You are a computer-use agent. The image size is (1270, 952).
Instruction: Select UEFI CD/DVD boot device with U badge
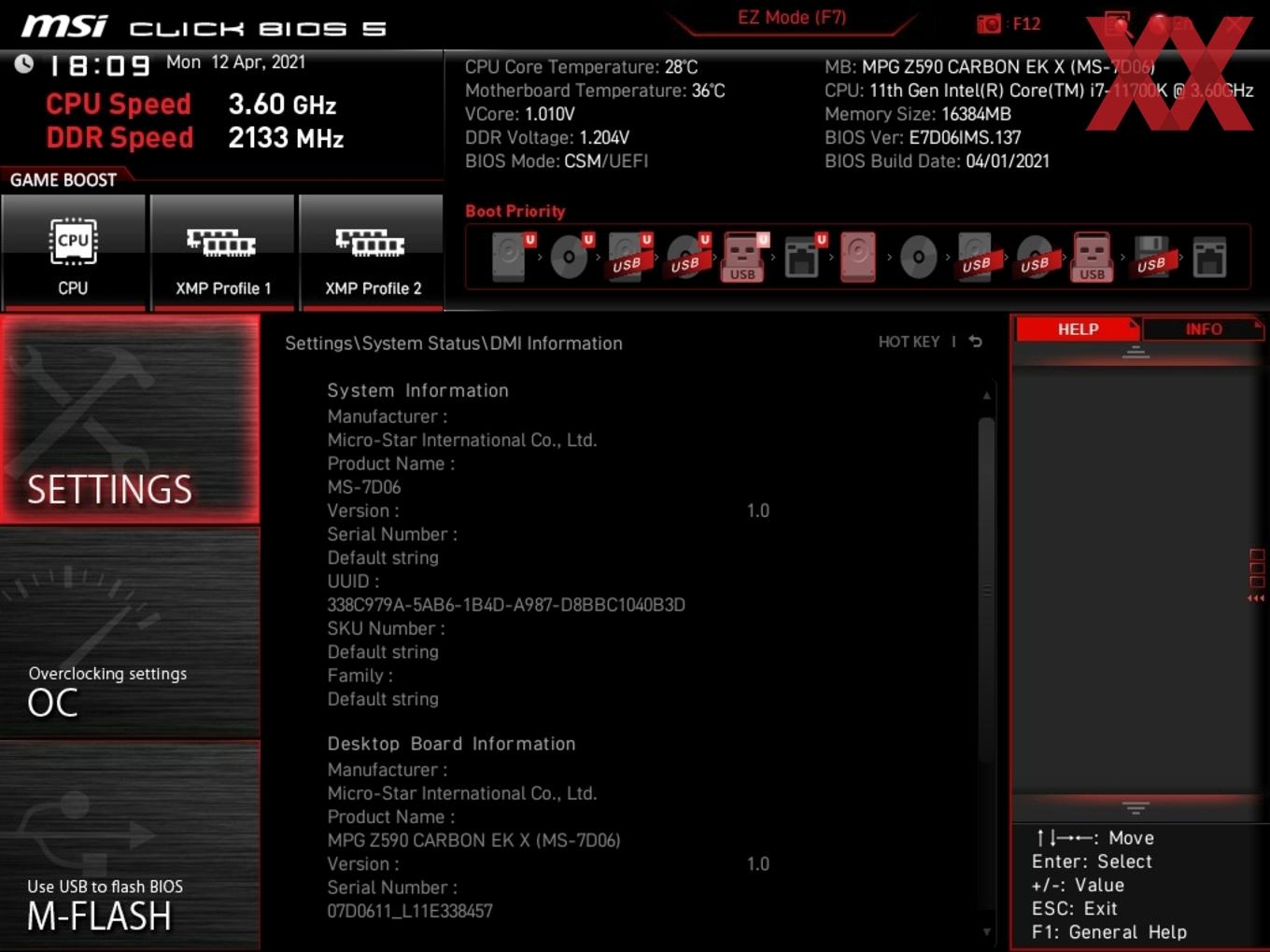(x=571, y=257)
